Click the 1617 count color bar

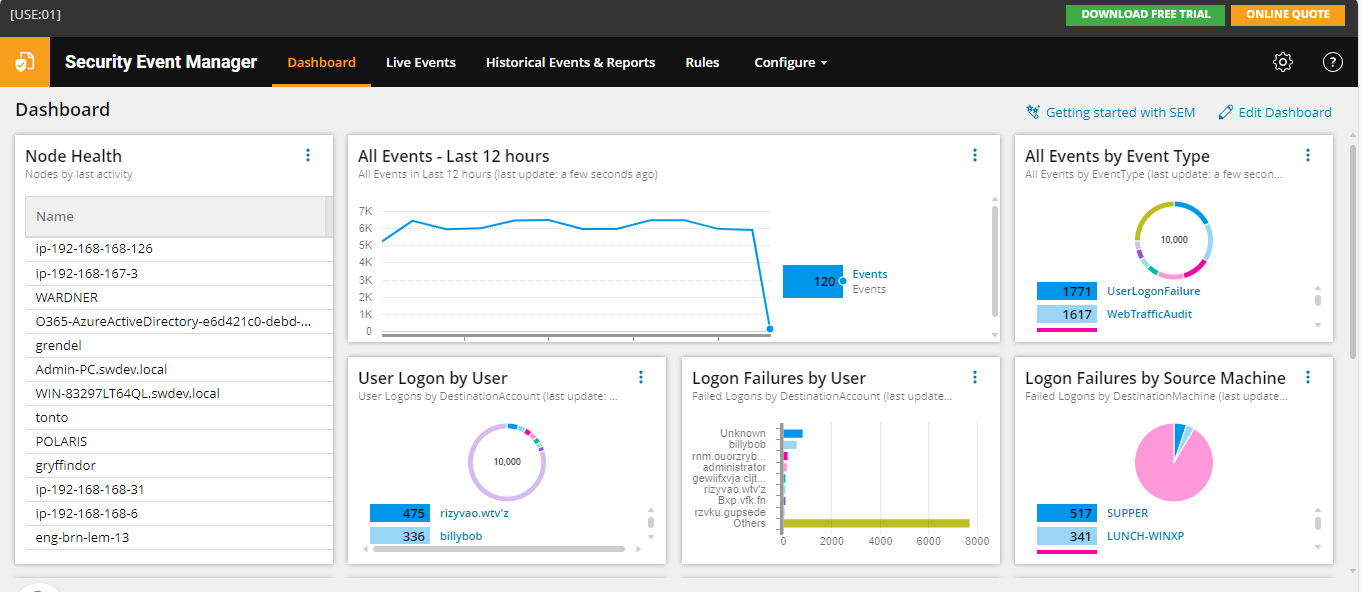pos(1067,314)
